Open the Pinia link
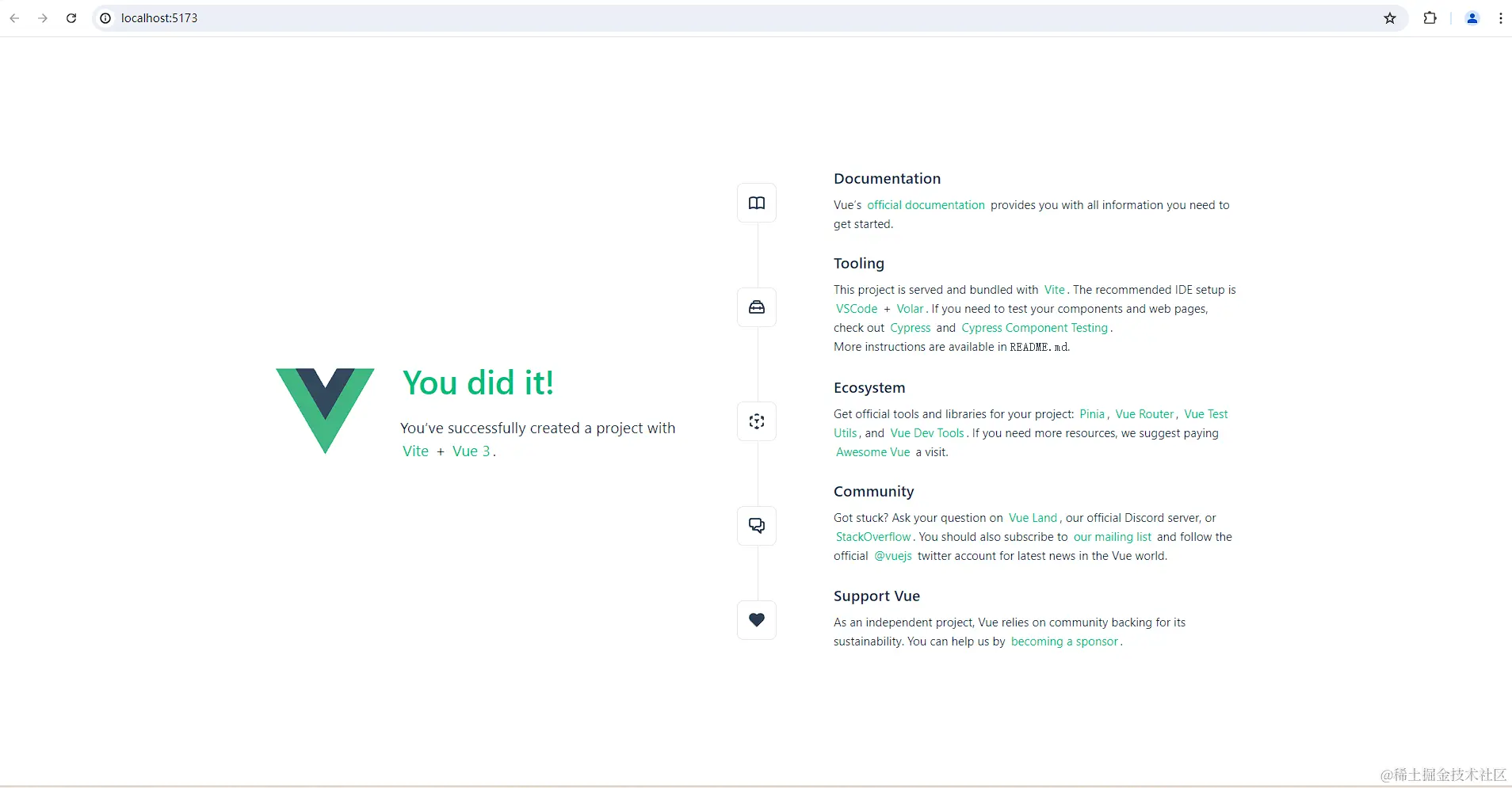The width and height of the screenshot is (1512, 788). pos(1092,414)
